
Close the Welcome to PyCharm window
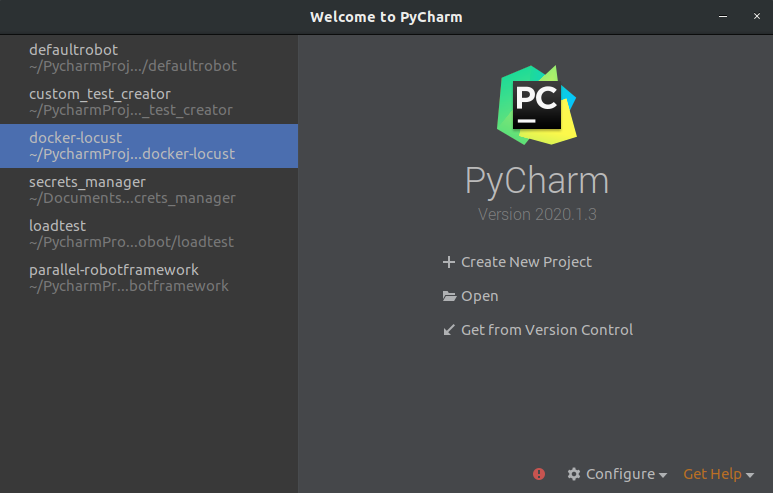point(757,16)
